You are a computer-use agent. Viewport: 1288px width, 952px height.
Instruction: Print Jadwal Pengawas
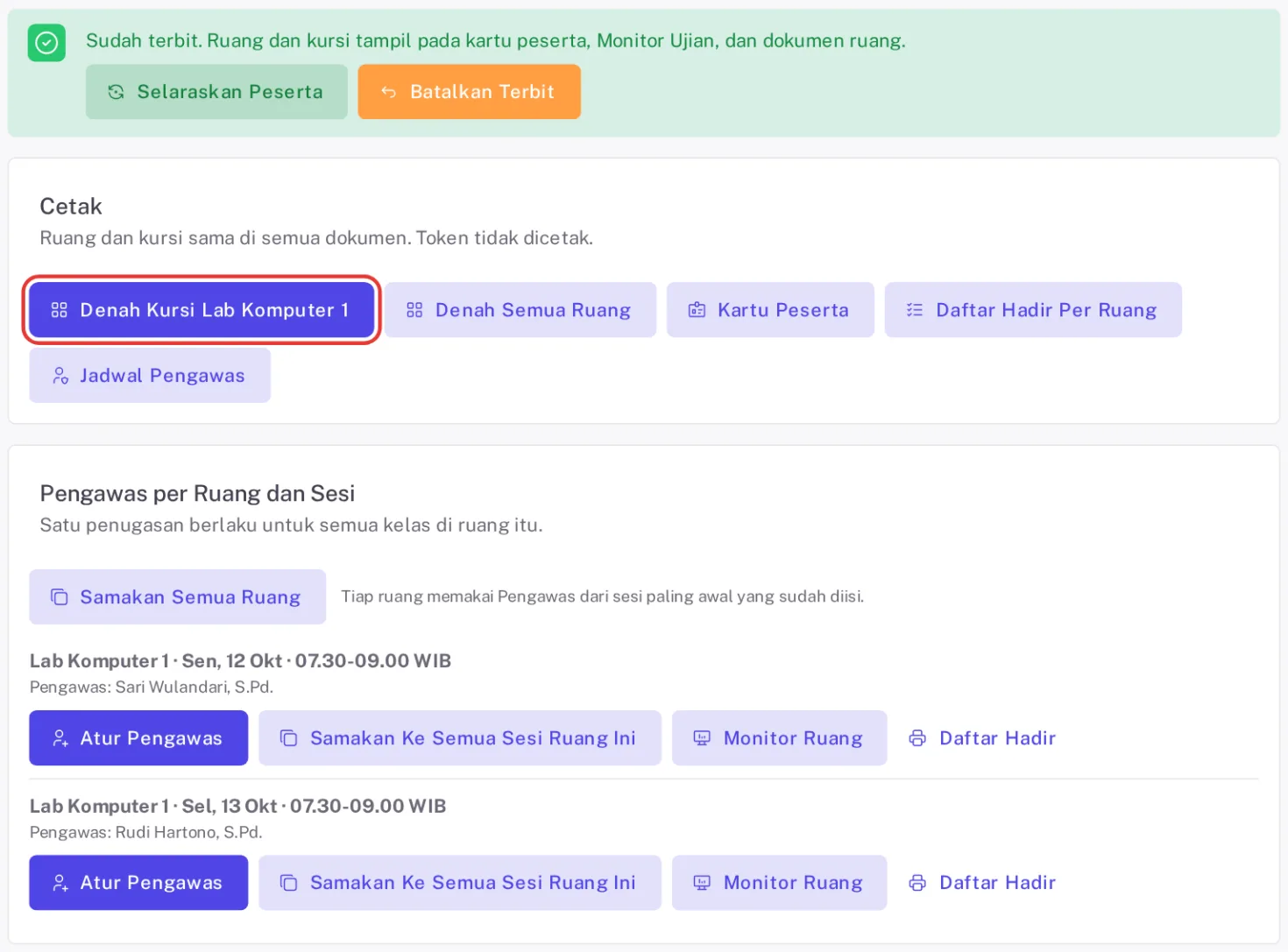(150, 376)
